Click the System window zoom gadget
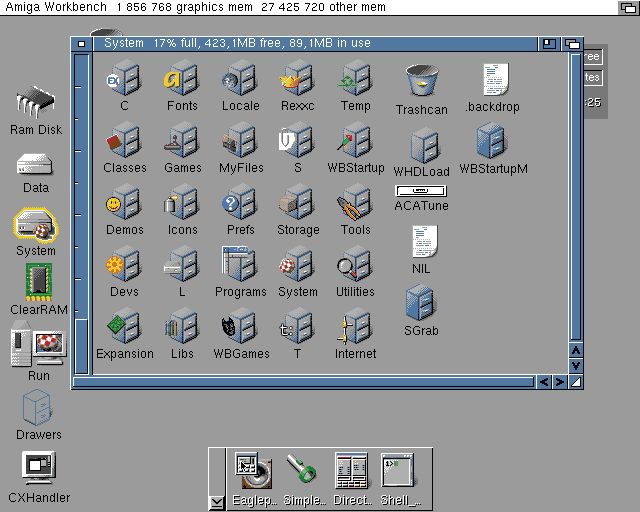 point(549,44)
